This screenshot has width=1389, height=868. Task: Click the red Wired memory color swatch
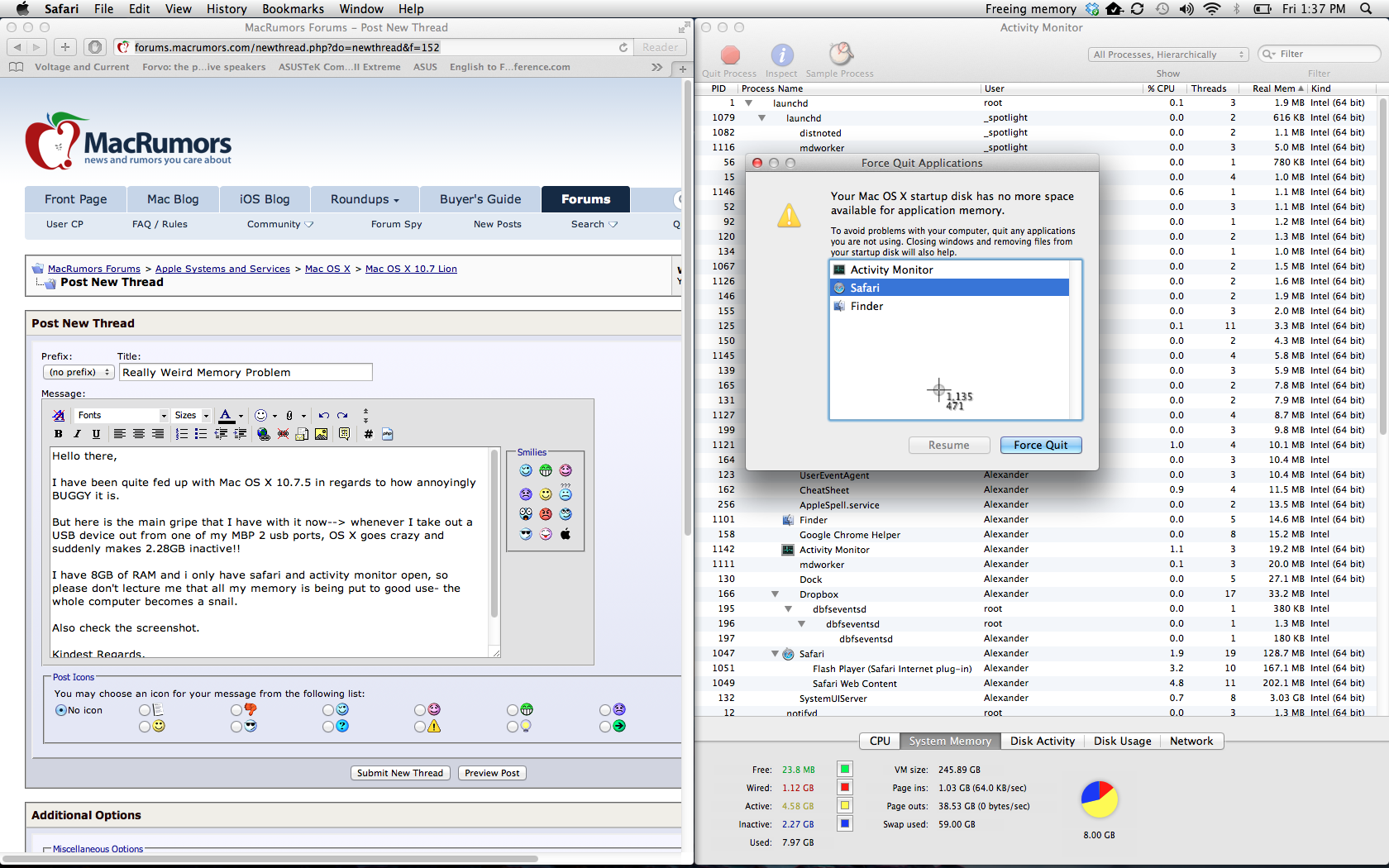click(x=845, y=787)
